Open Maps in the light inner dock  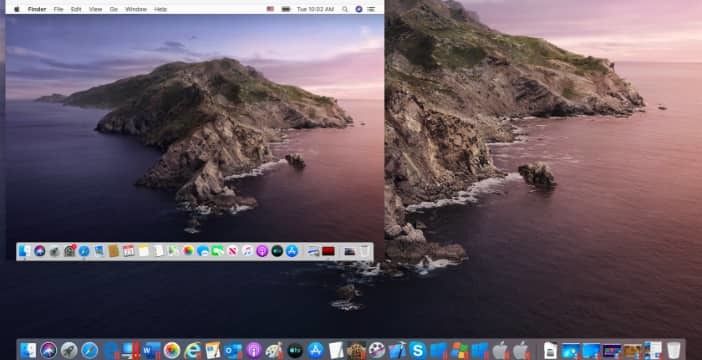[173, 251]
